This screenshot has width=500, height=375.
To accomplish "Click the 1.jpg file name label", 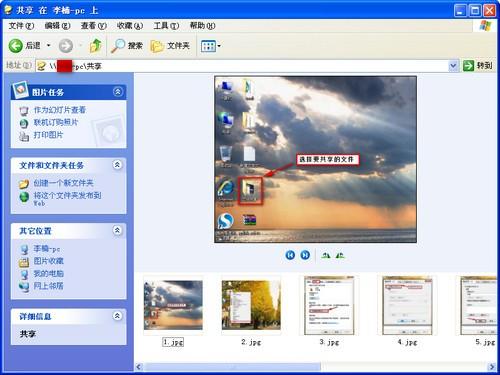I will [173, 342].
